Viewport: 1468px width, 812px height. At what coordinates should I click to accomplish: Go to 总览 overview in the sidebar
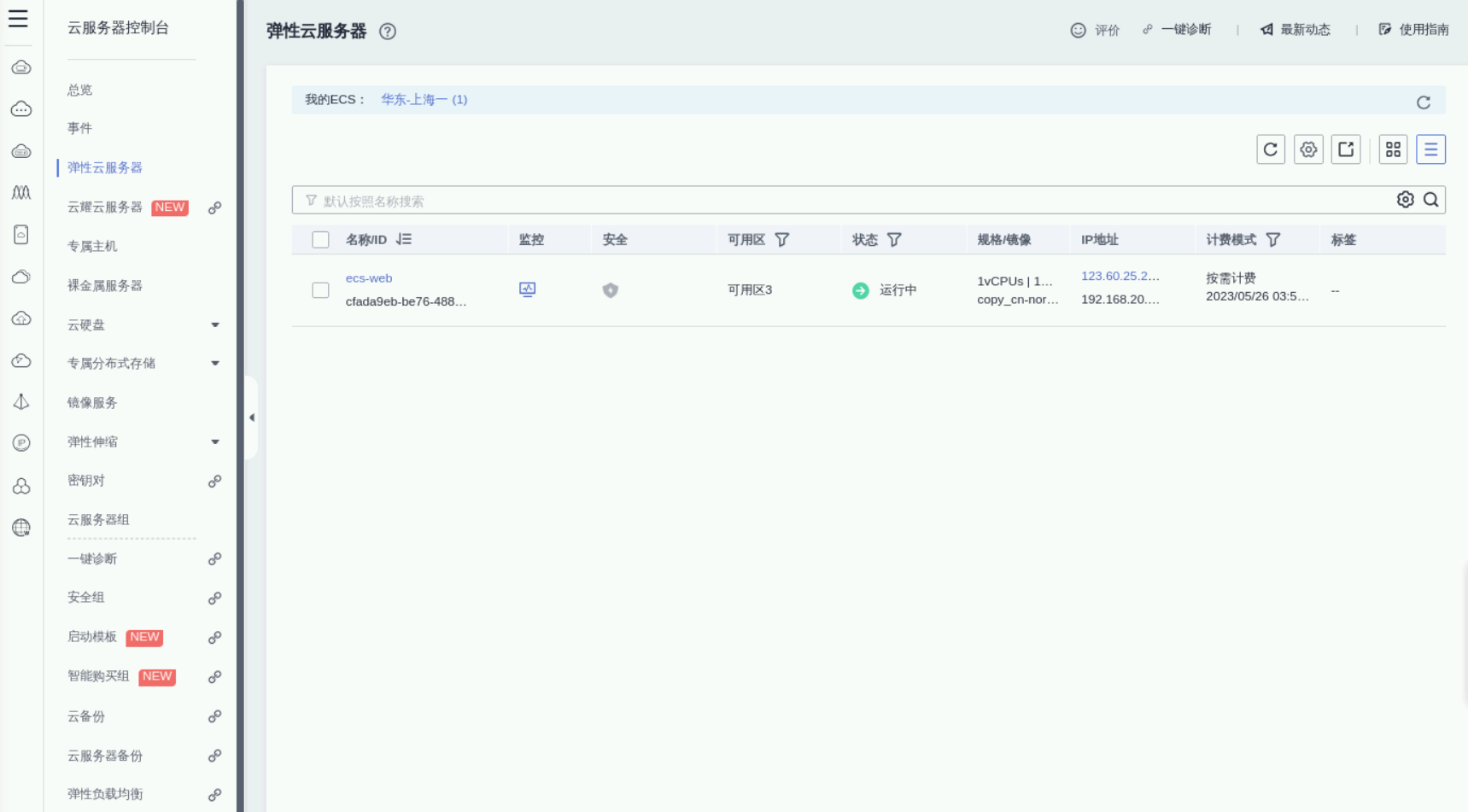click(79, 90)
